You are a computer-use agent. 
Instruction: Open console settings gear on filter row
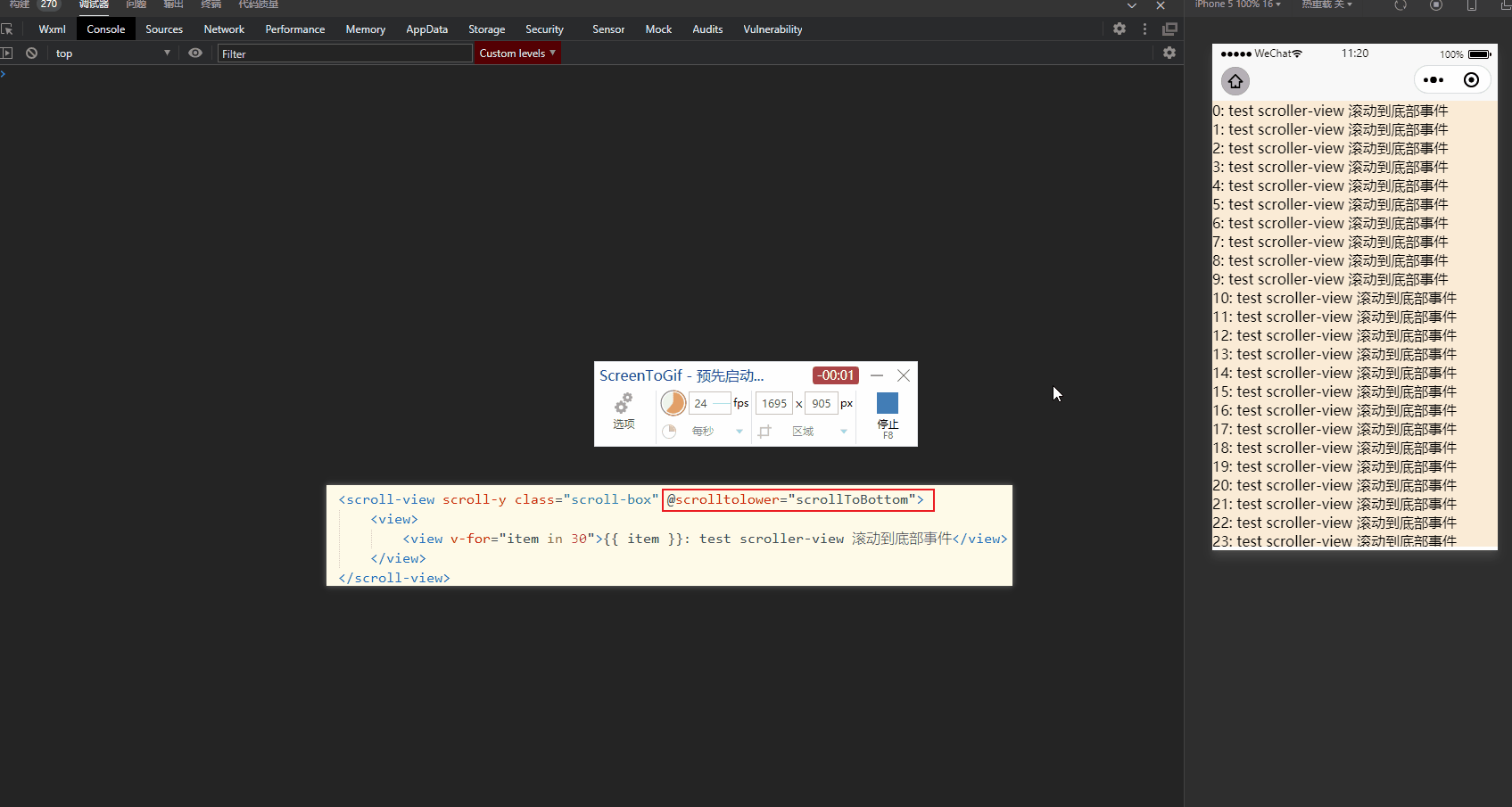1169,54
